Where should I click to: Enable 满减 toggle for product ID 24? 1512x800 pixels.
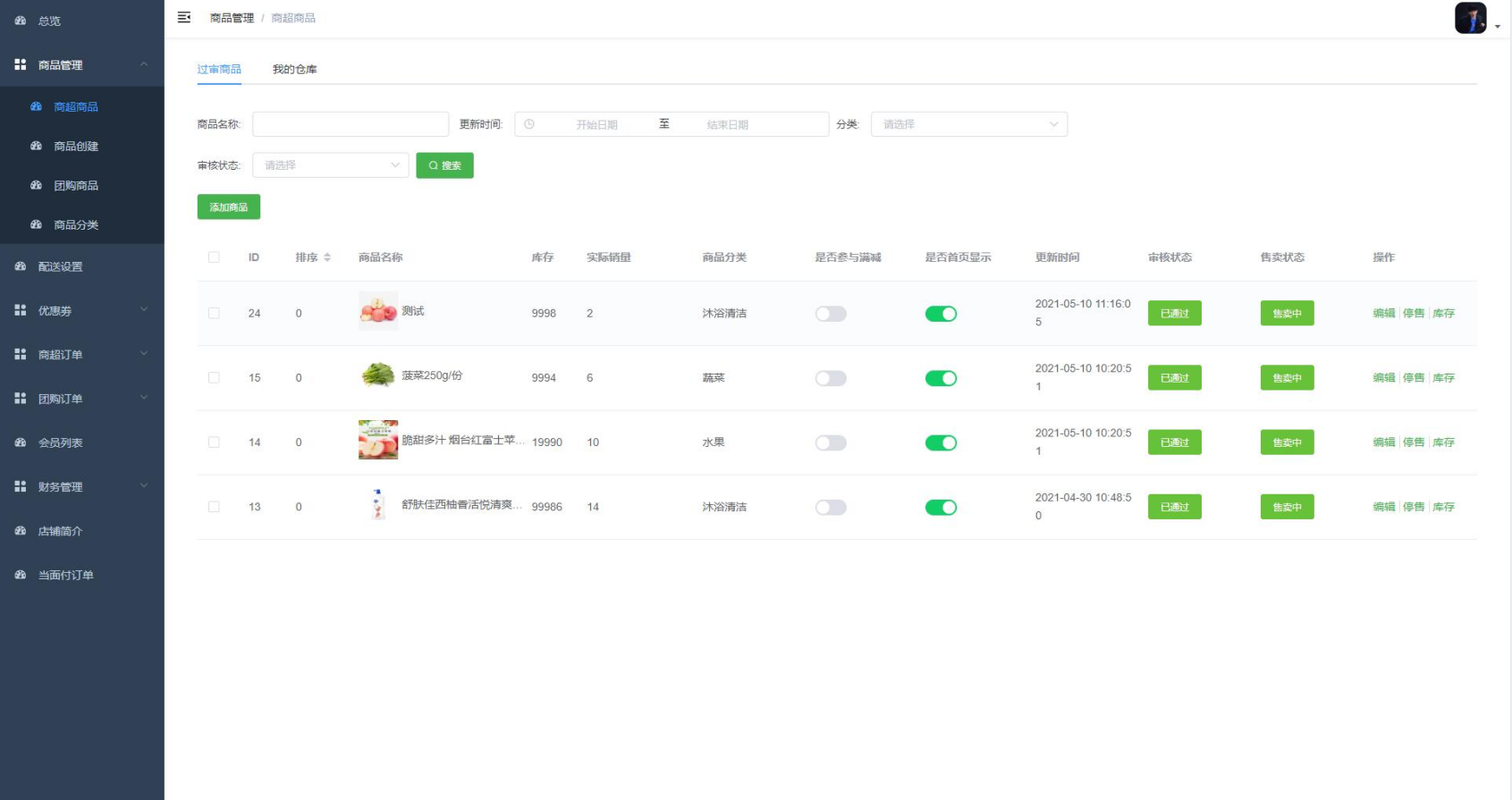[x=830, y=314]
